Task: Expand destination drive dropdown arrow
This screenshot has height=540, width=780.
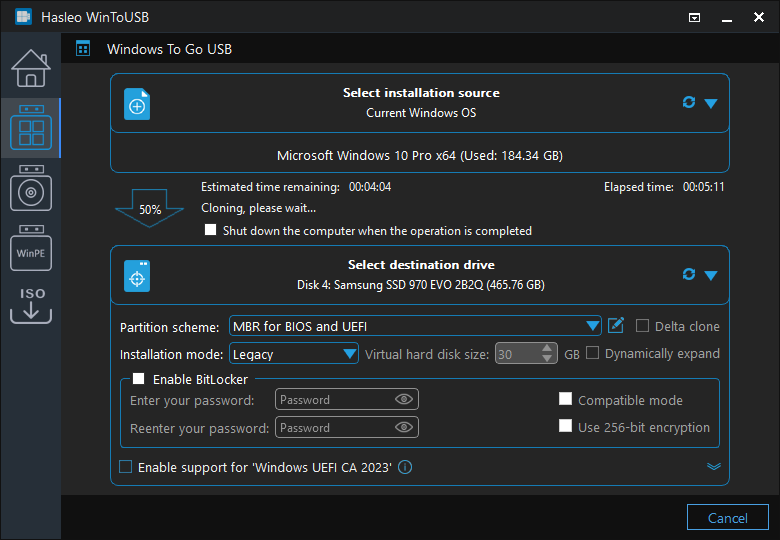Action: pyautogui.click(x=711, y=275)
